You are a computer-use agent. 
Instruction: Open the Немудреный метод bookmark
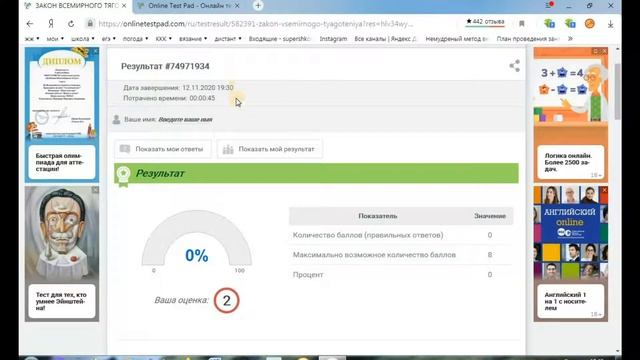[x=457, y=39]
